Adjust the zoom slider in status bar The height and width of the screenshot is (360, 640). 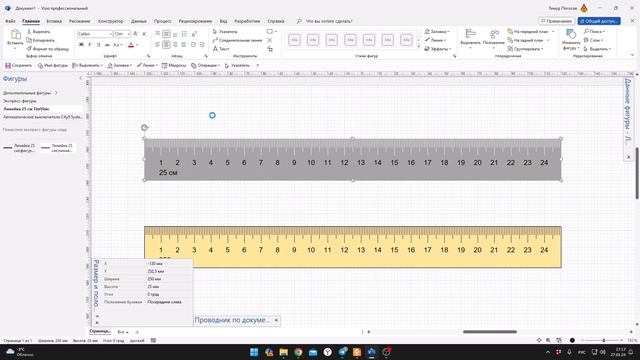(604, 340)
